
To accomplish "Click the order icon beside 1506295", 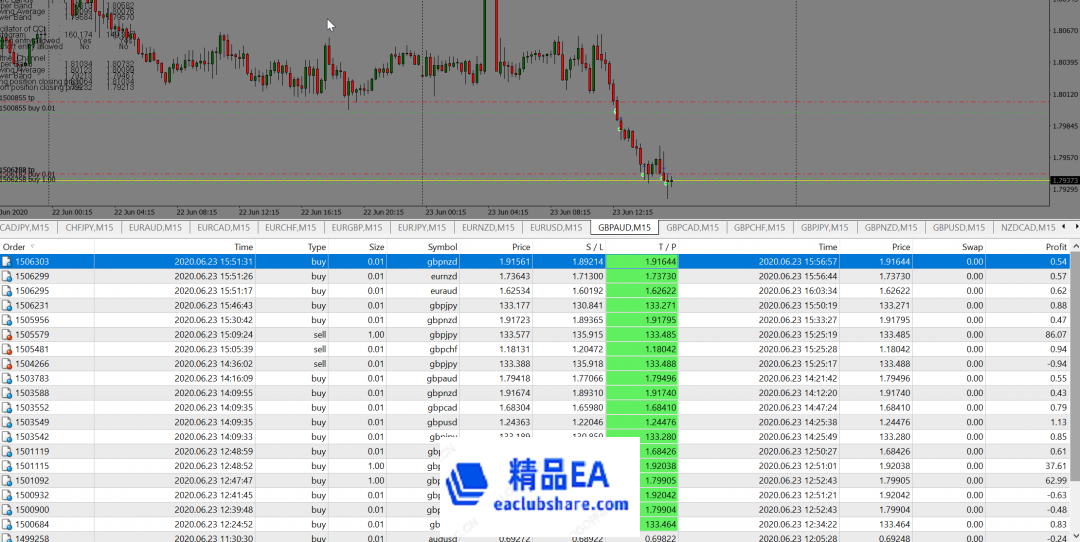I will (7, 291).
